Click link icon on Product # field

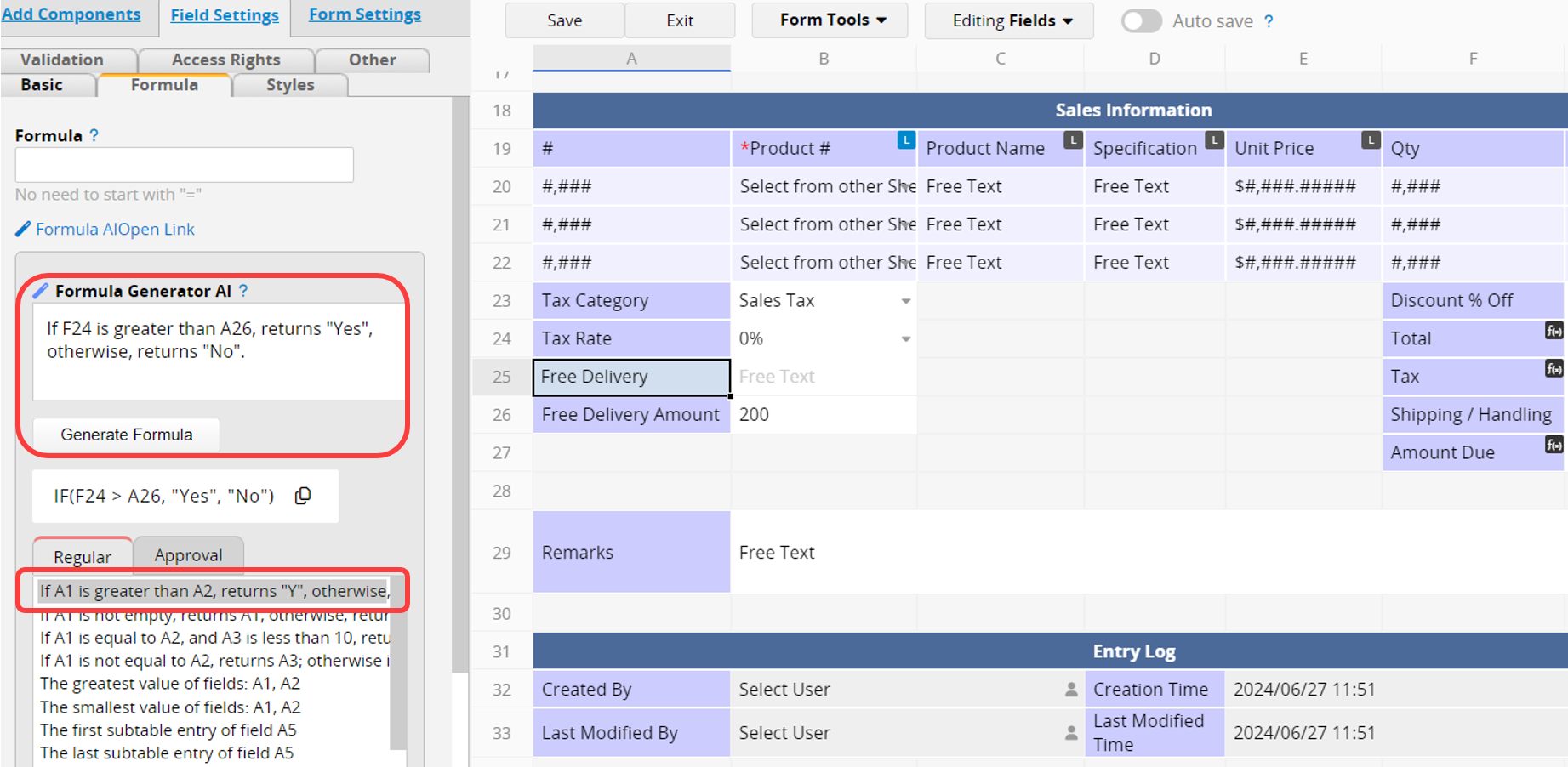(x=906, y=140)
